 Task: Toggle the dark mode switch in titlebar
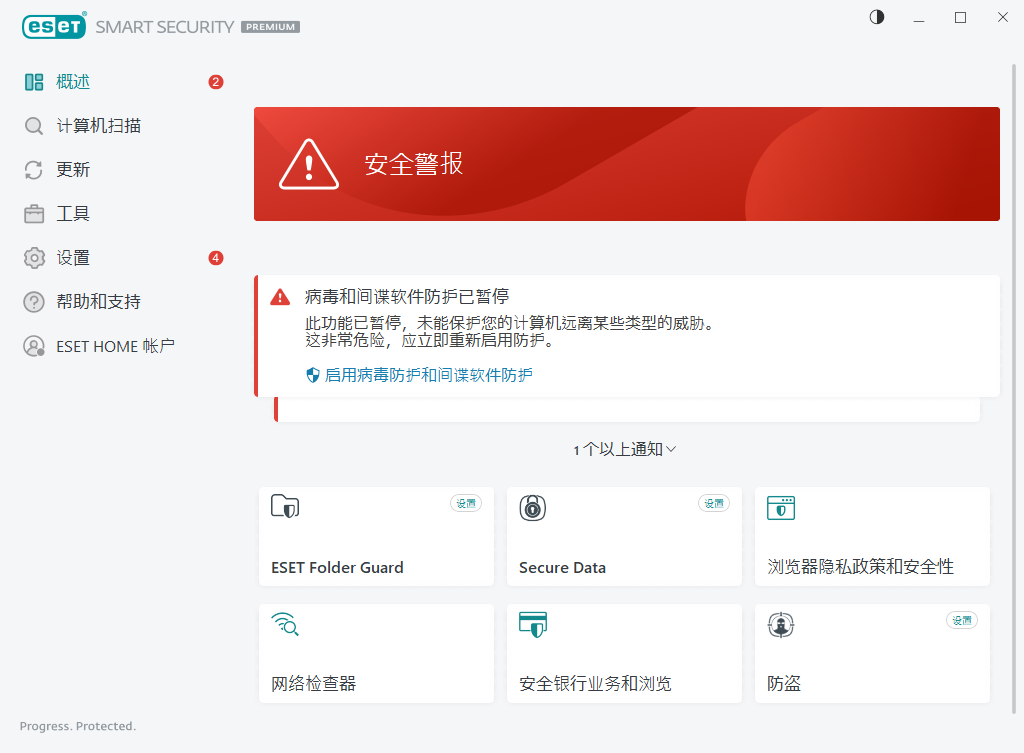point(876,17)
